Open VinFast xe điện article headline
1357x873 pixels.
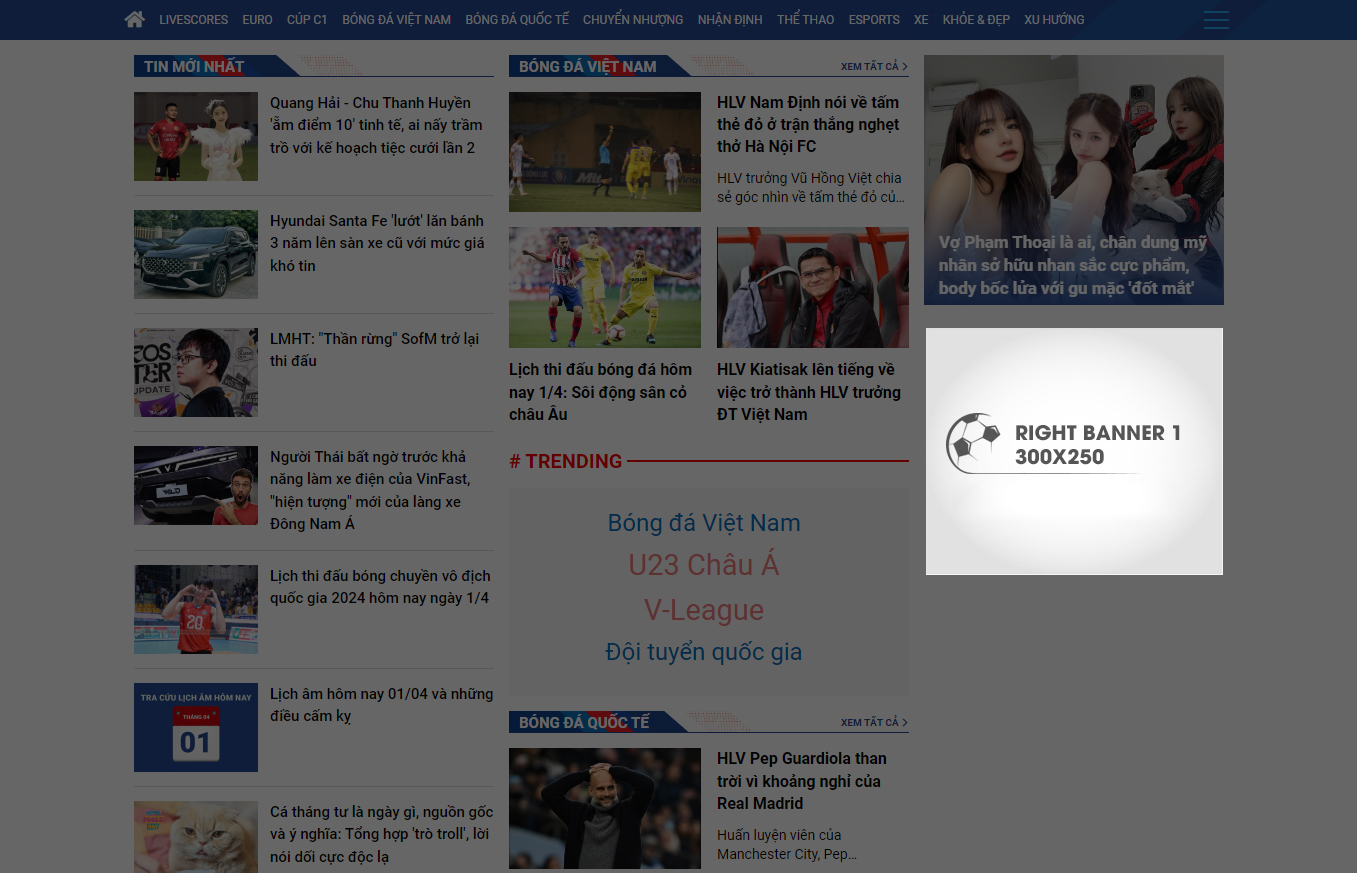370,490
